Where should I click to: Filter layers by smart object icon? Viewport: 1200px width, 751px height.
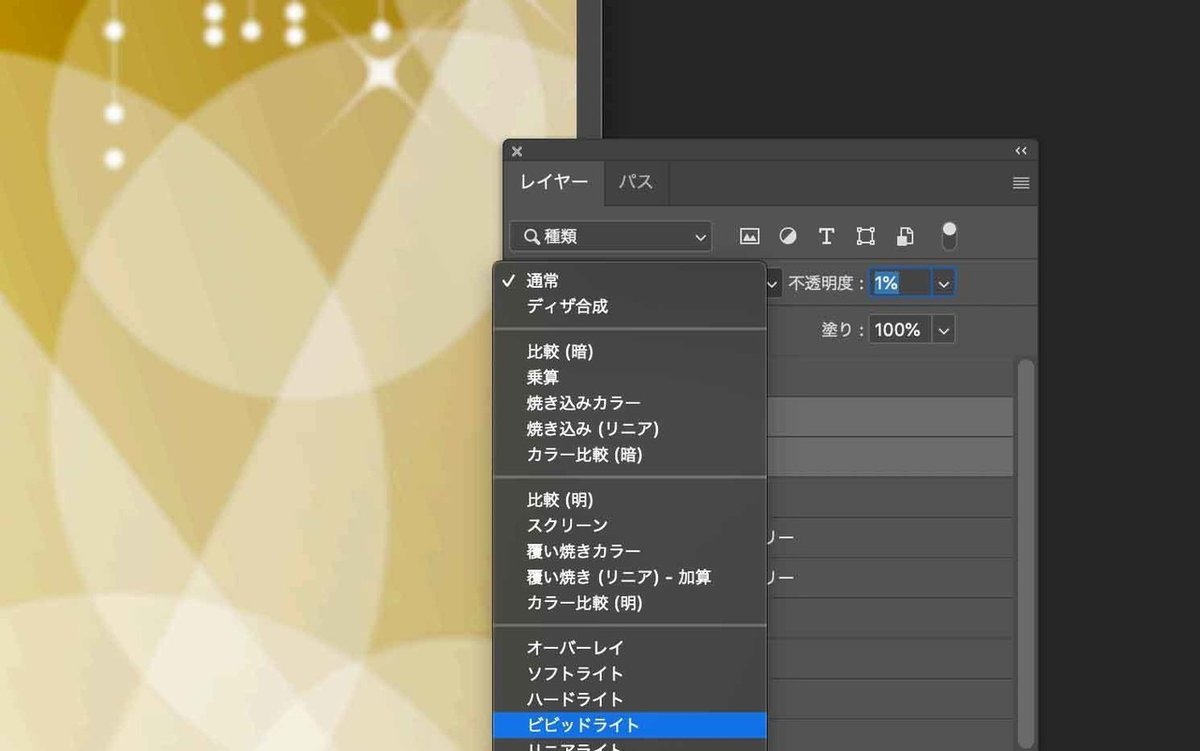point(905,237)
